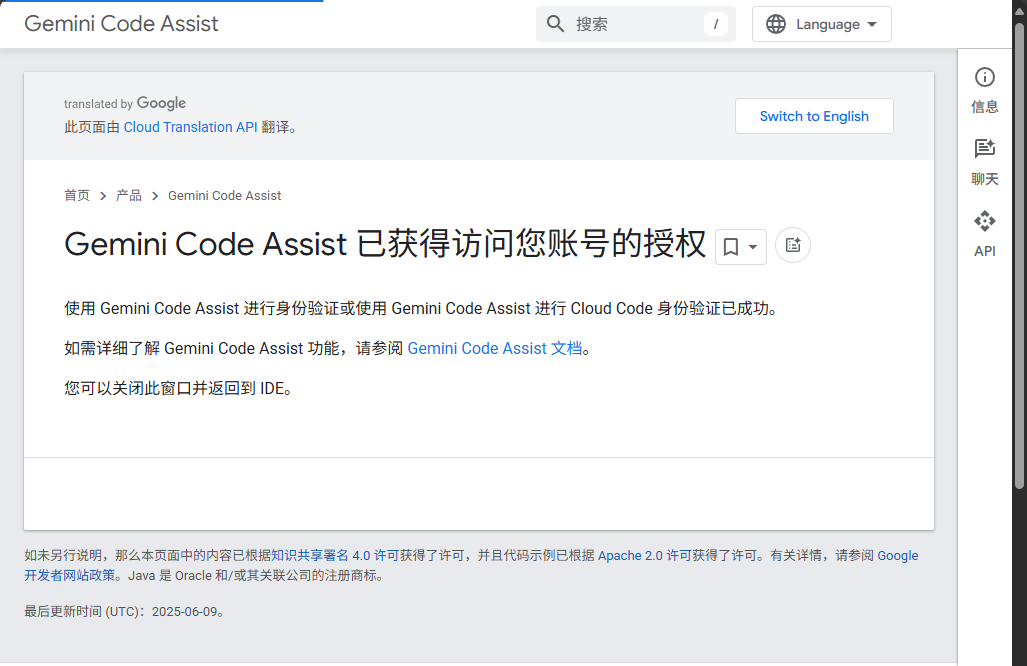Open the AI page summary icon
Viewport: 1027px width, 666px height.
coord(792,245)
